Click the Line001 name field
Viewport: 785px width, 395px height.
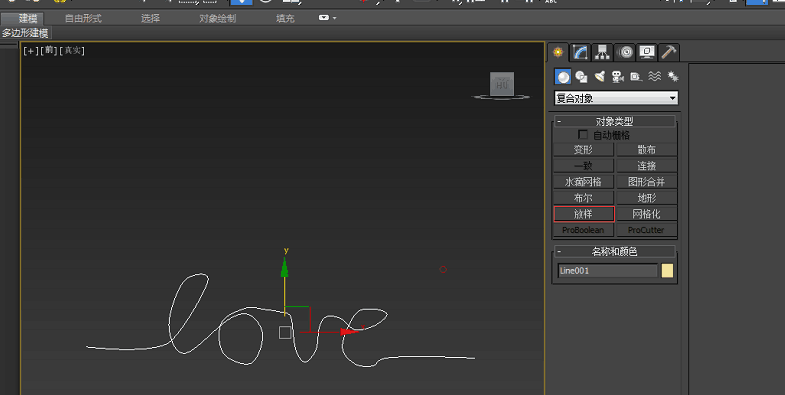click(607, 271)
